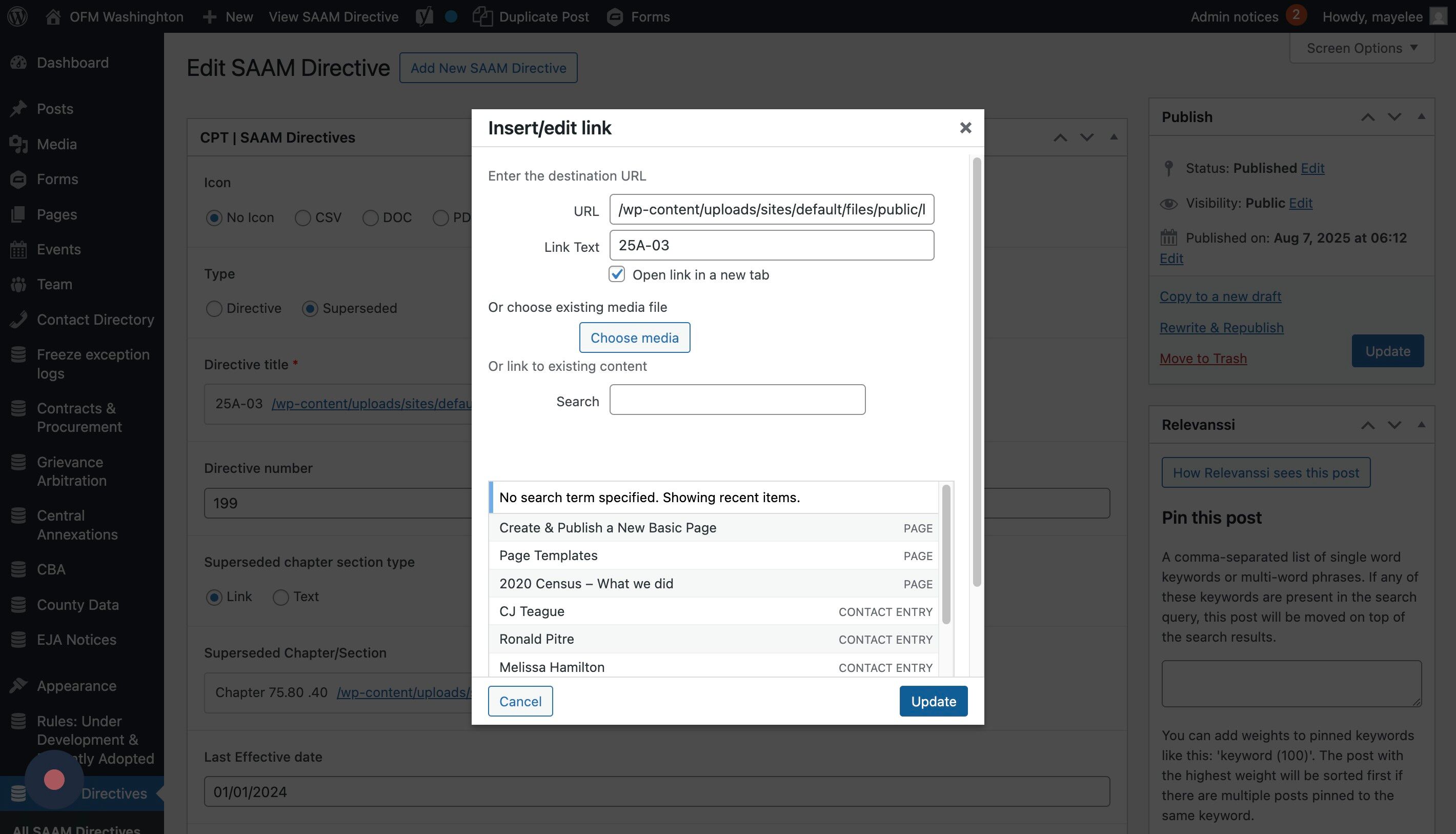Select the CSV icon radio option
This screenshot has width=1456, height=834.
pos(303,217)
